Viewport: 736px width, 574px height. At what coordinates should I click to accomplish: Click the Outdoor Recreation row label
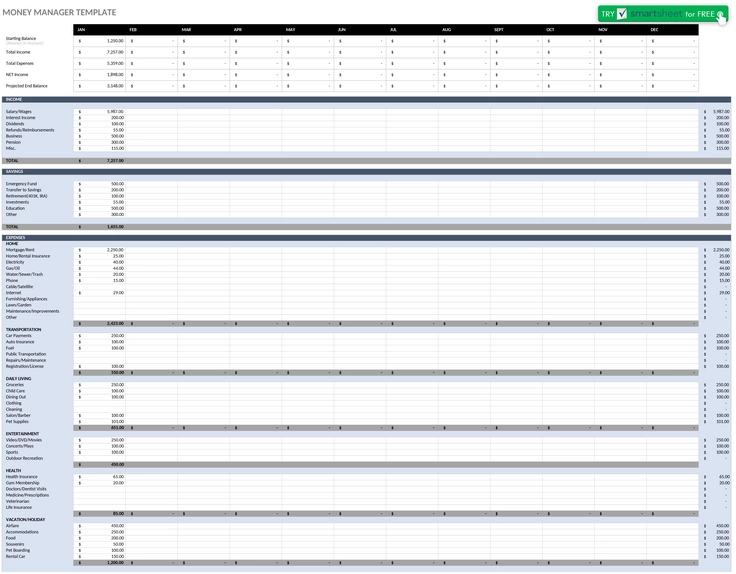point(24,459)
